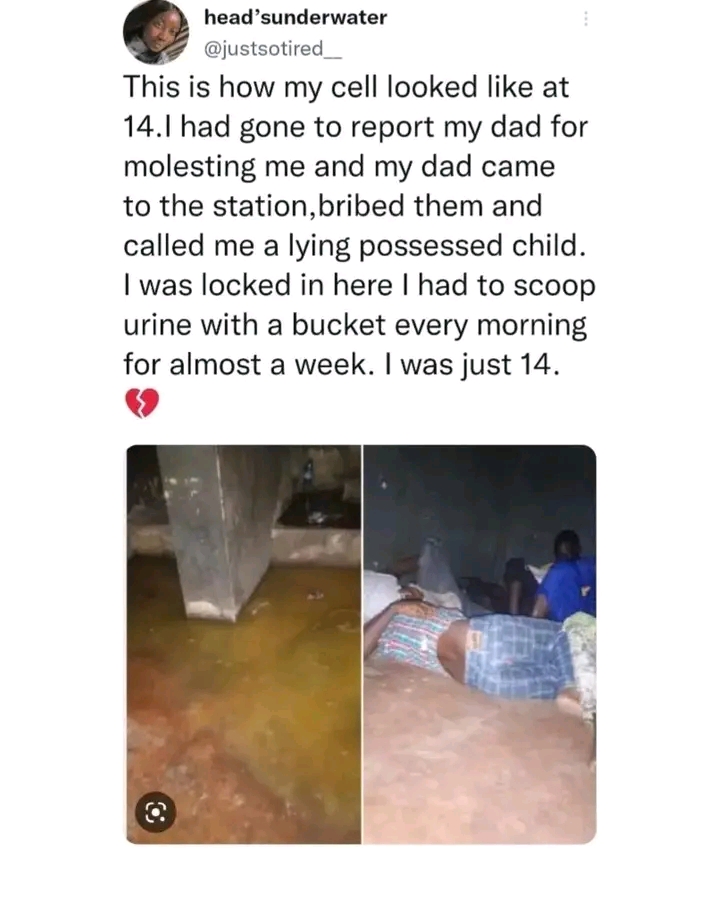Click "urine with a bucket every morning"
The width and height of the screenshot is (720, 900).
click(355, 325)
